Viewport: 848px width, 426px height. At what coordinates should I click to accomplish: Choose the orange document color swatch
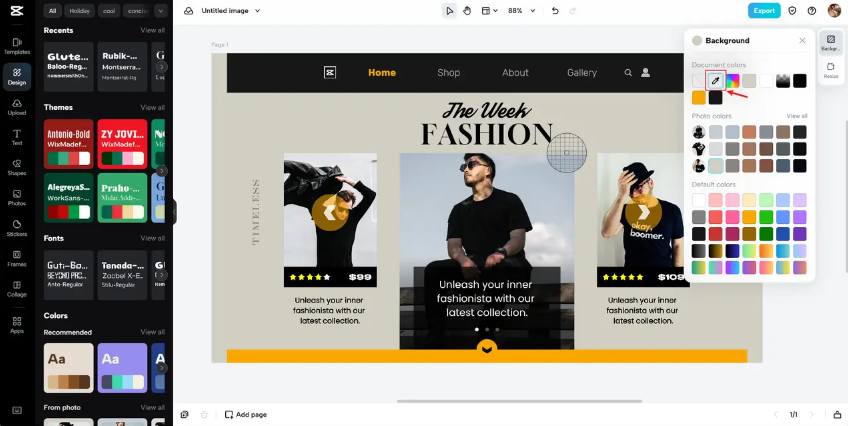[699, 98]
